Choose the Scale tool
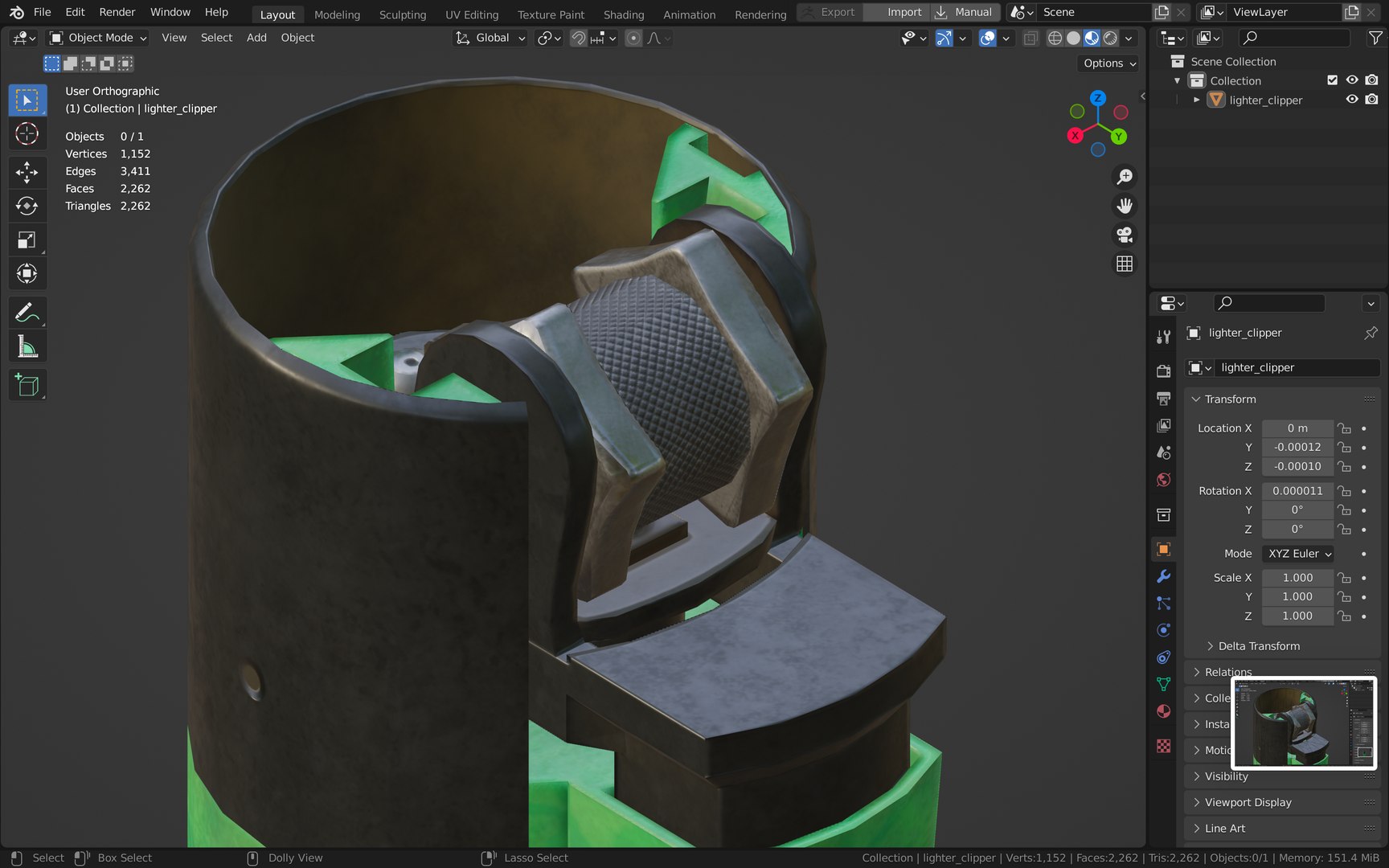The height and width of the screenshot is (868, 1389). [27, 240]
